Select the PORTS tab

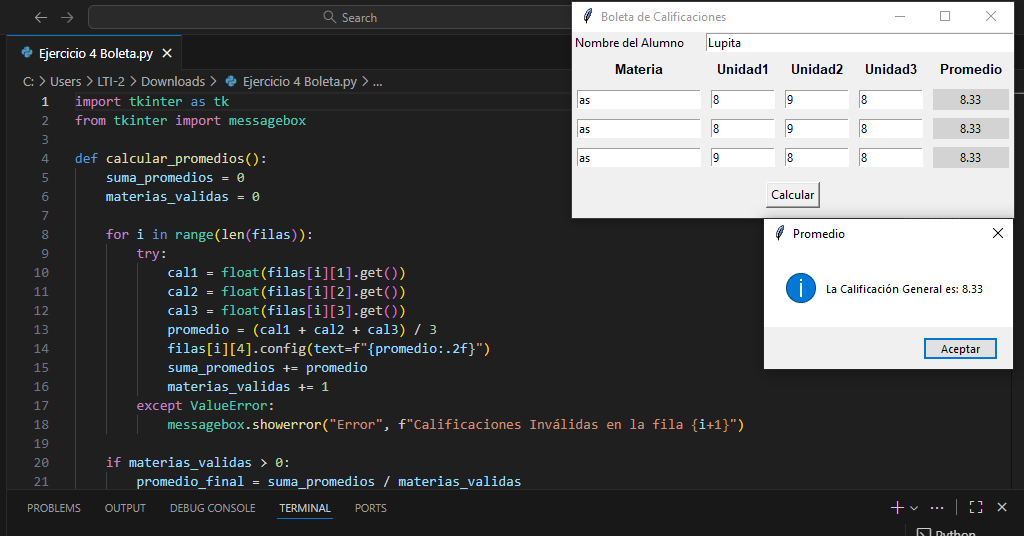(x=370, y=508)
